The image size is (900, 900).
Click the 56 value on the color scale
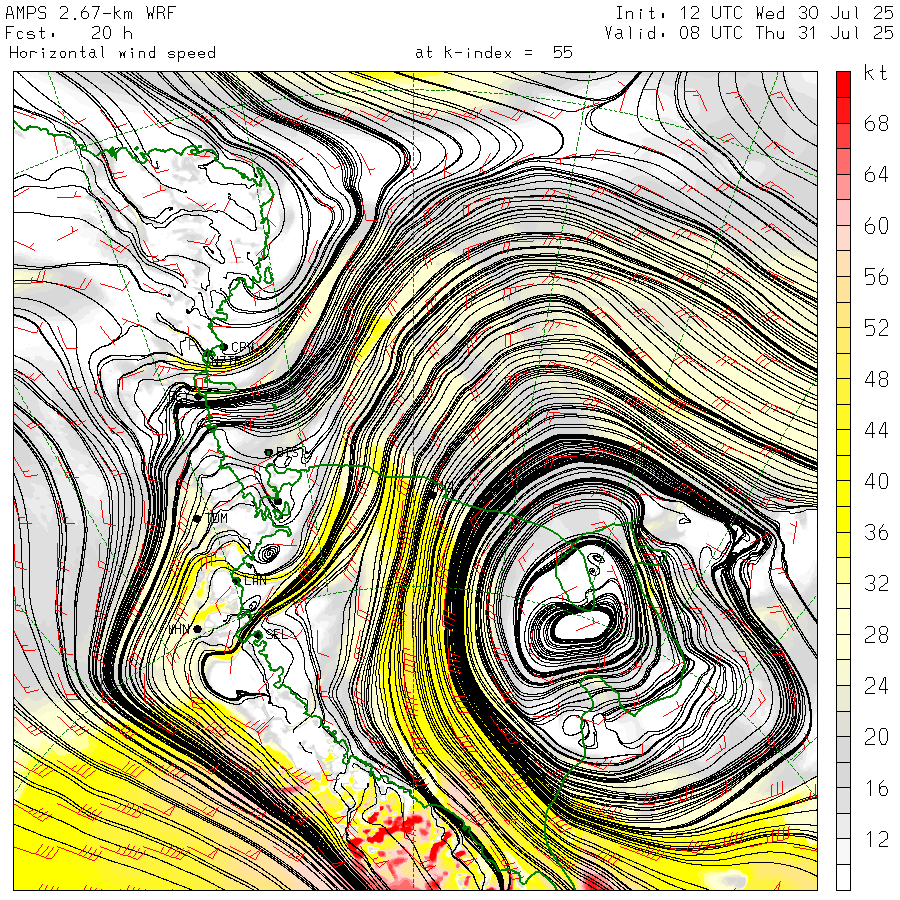tap(876, 277)
